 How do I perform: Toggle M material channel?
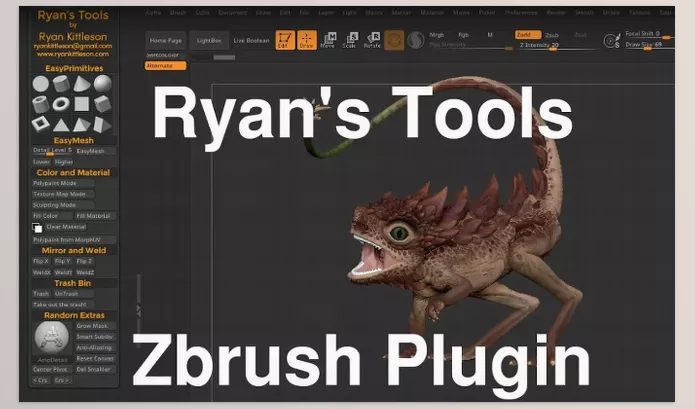click(x=490, y=35)
